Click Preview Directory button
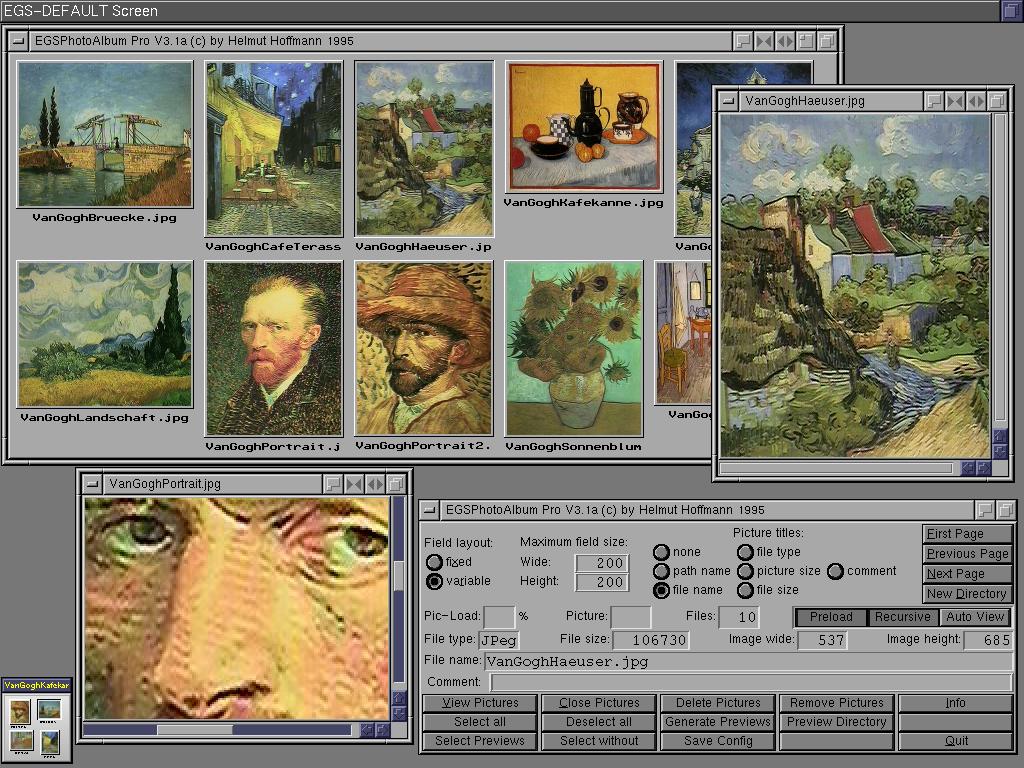 (x=837, y=722)
